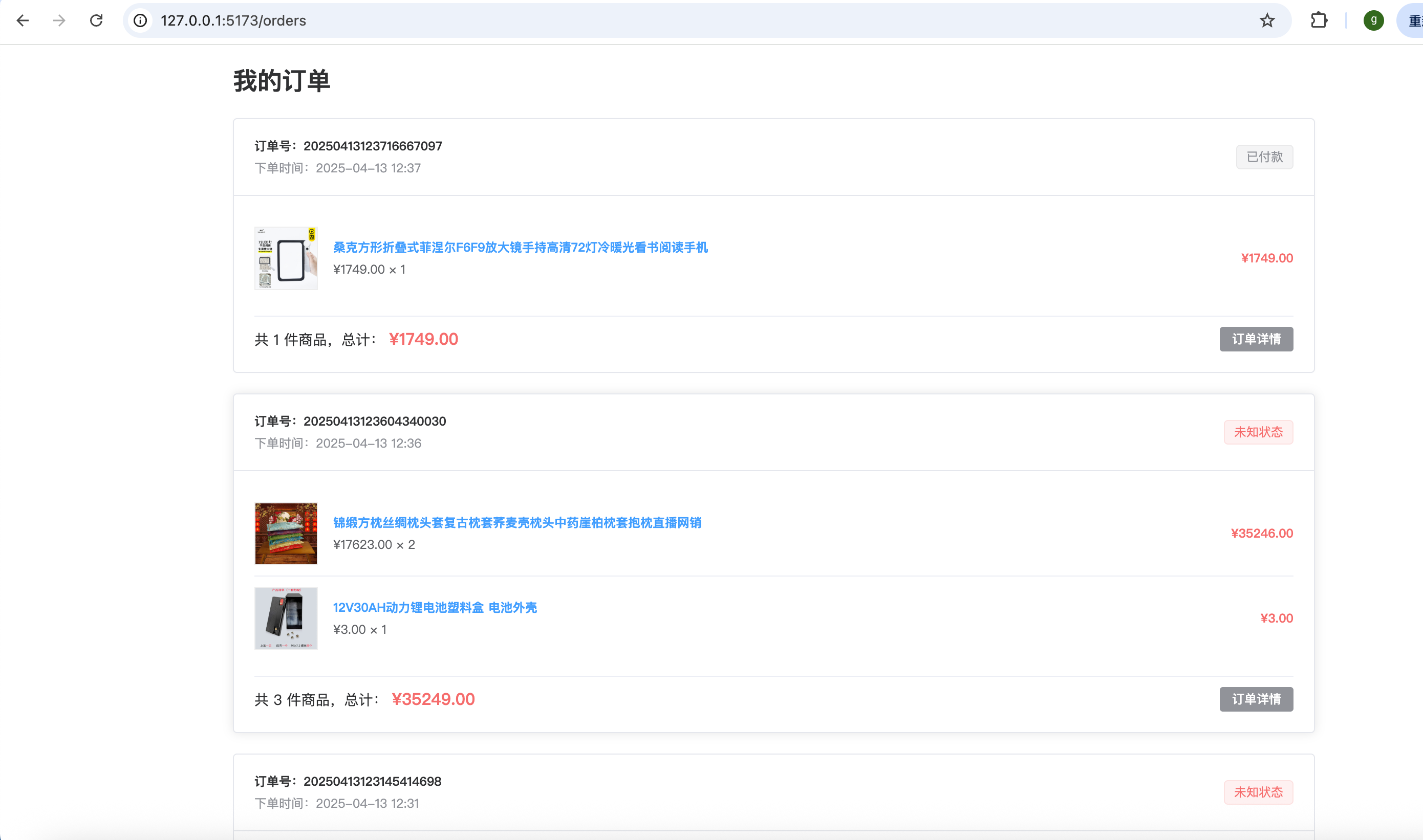Open the site information icon
This screenshot has height=840, width=1423.
(x=140, y=21)
